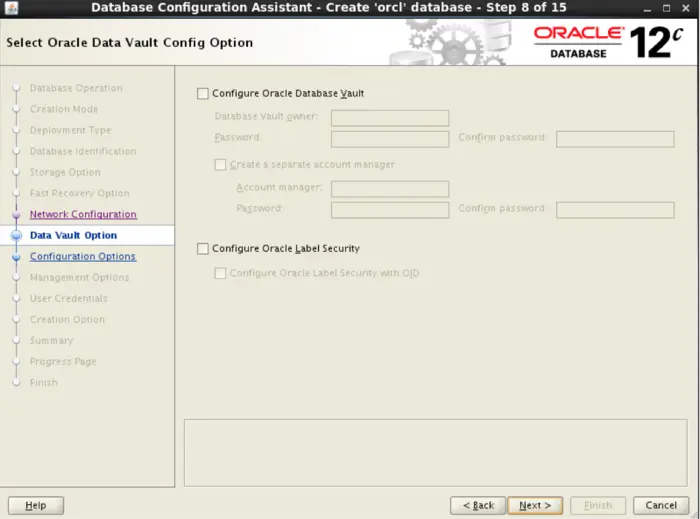Minimize the Database Configuration Assistant window
Viewport: 700px width, 519px height.
pos(647,8)
